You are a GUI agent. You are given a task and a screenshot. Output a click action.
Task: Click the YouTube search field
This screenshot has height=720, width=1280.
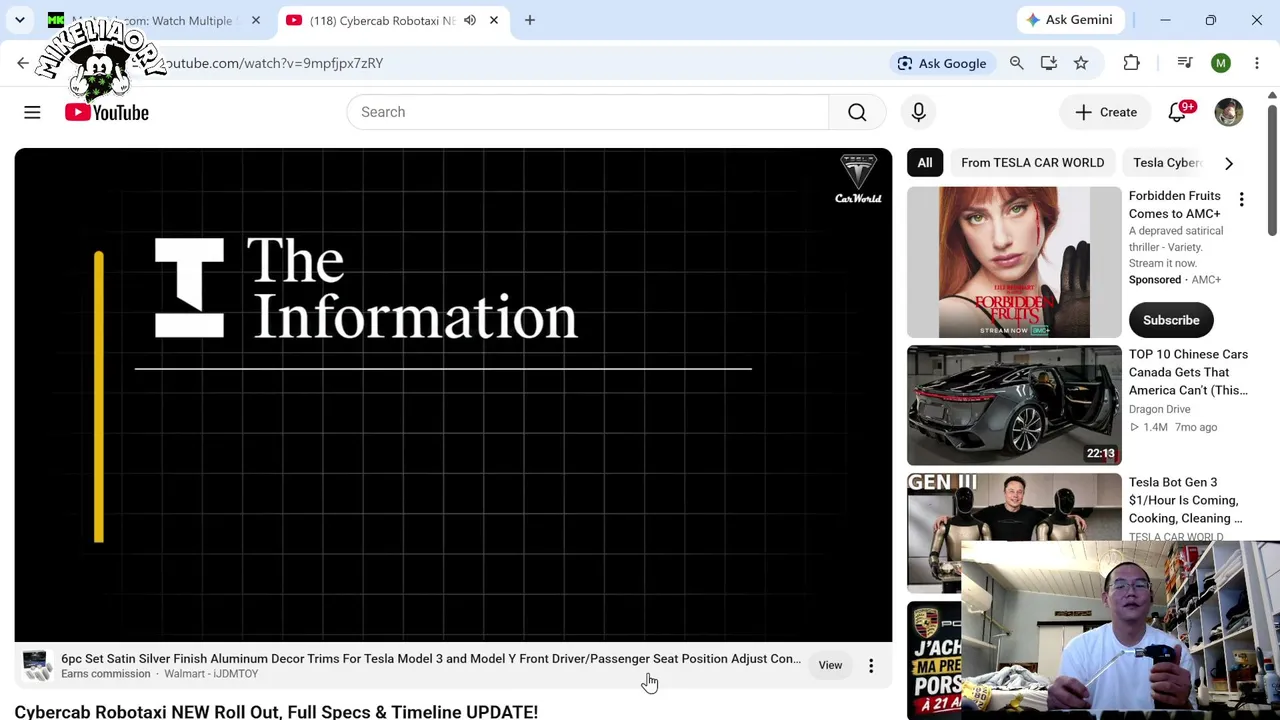click(588, 112)
